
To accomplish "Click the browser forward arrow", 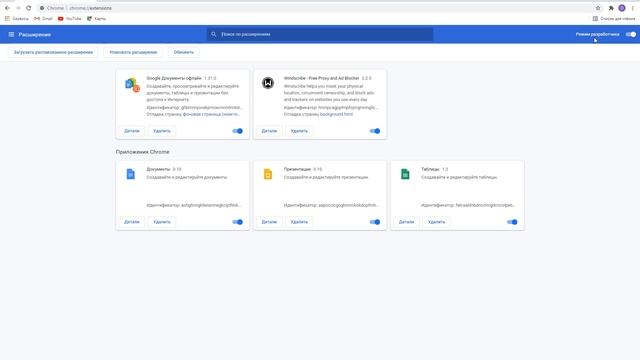I will coord(18,8).
